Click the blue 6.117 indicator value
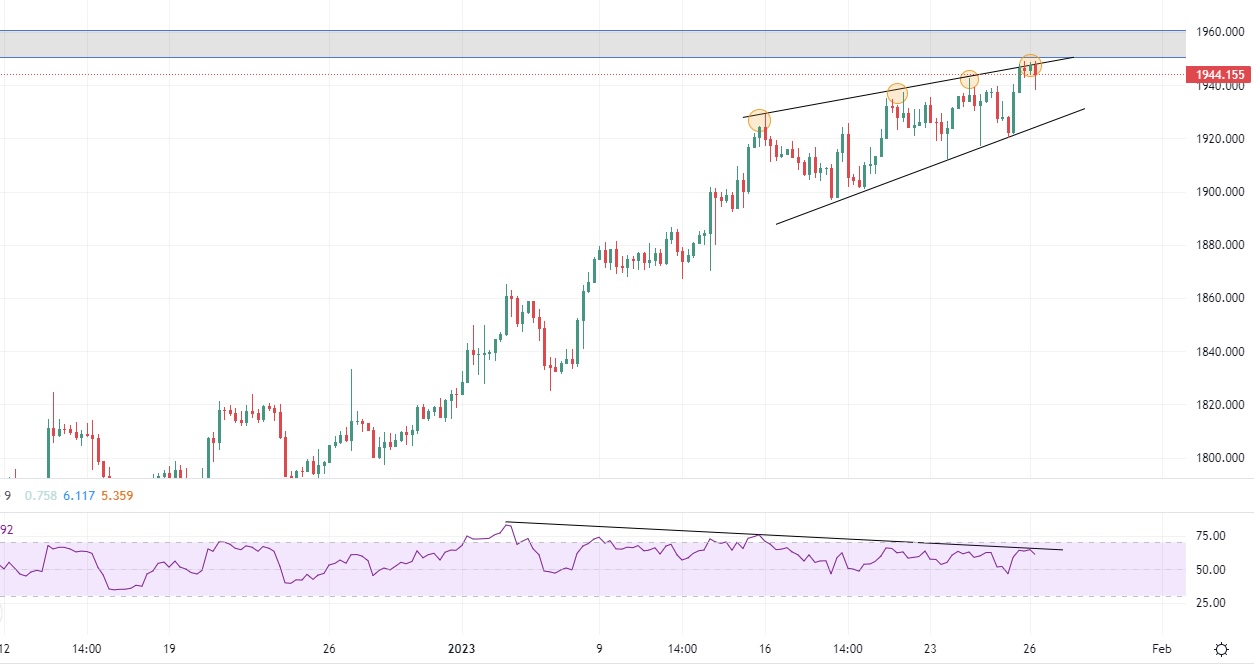 pyautogui.click(x=77, y=495)
